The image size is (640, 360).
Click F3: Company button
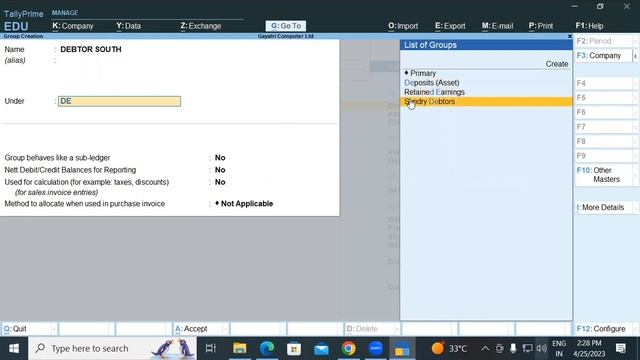[x=604, y=56]
